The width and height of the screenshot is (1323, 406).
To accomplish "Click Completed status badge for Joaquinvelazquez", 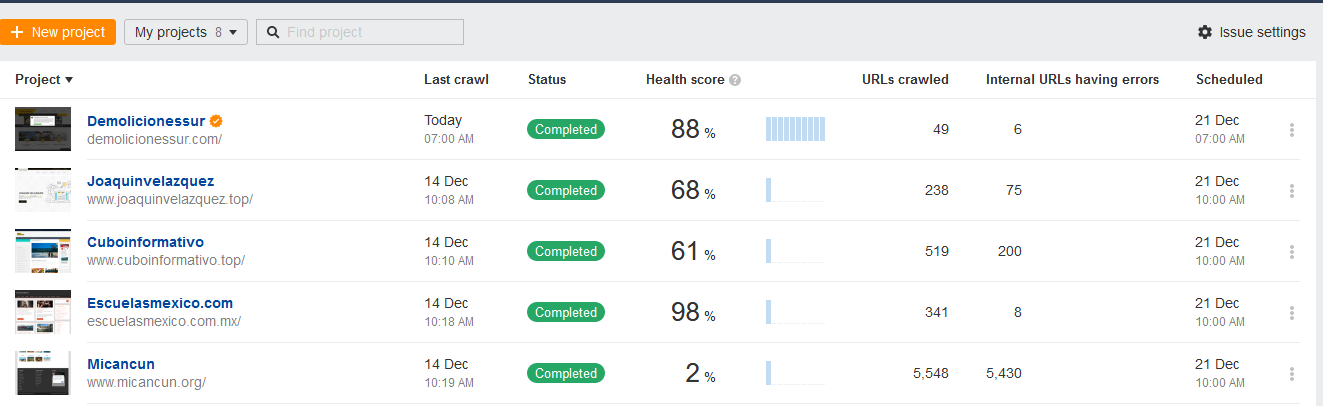I will pyautogui.click(x=566, y=190).
